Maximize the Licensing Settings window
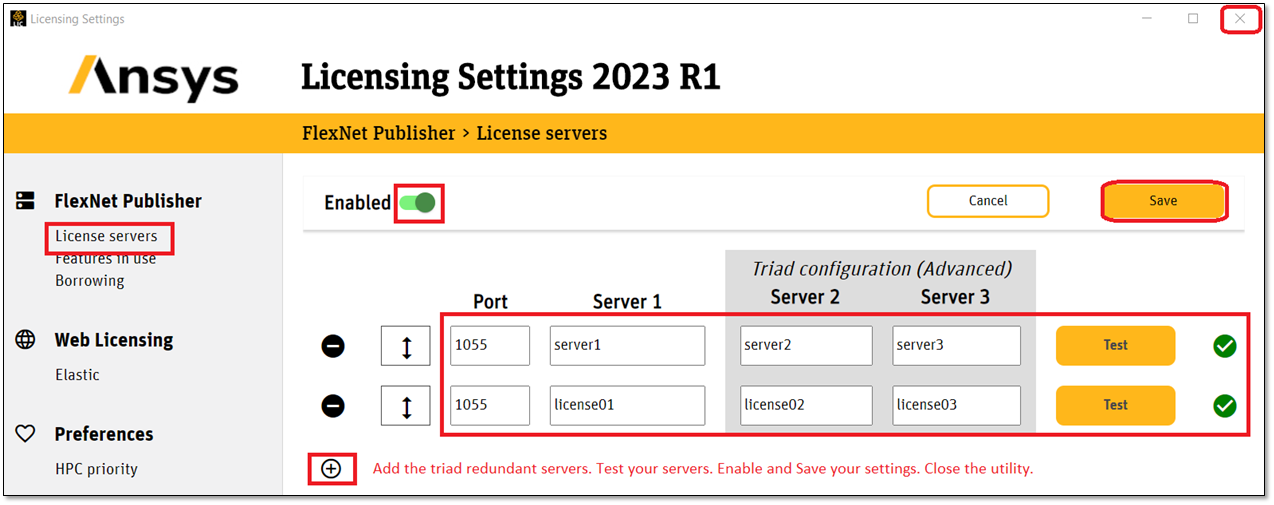1274x505 pixels. click(x=1193, y=18)
